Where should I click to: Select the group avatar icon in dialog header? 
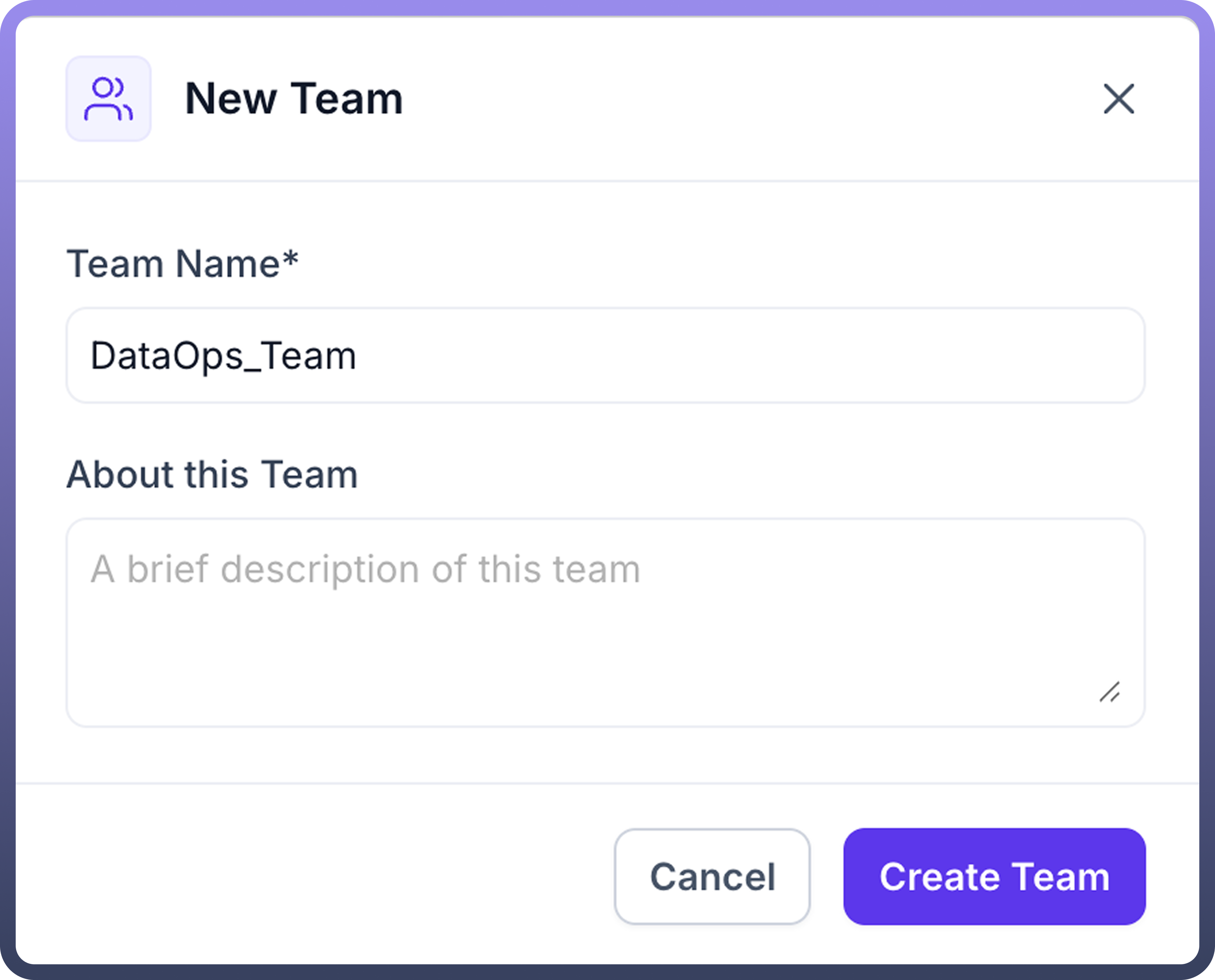click(108, 99)
